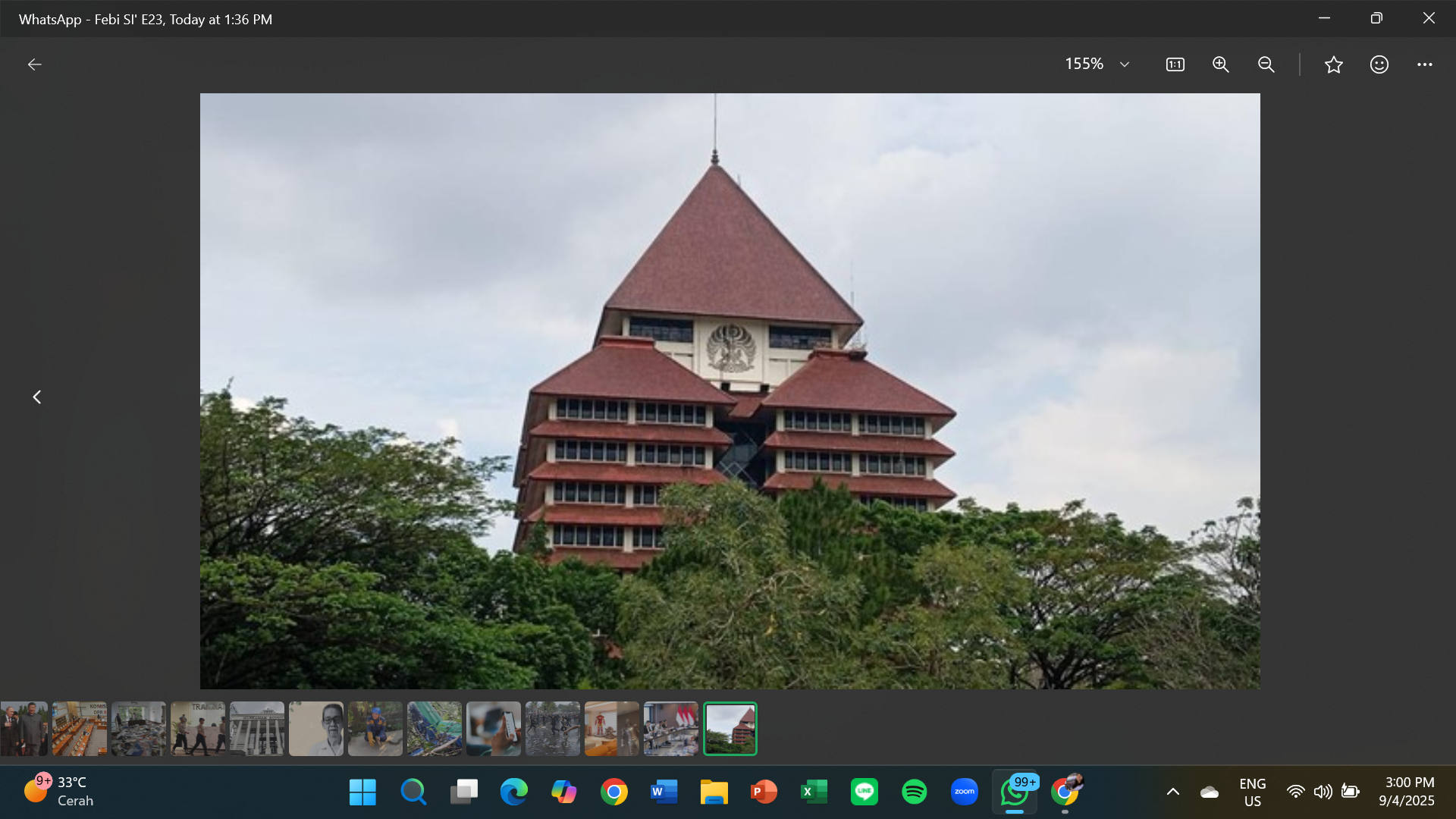The width and height of the screenshot is (1456, 819).
Task: Star this image as favorite
Action: [x=1334, y=64]
